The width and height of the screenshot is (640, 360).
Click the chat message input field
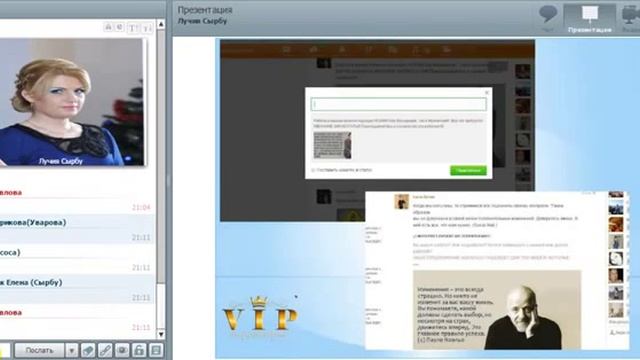5,350
